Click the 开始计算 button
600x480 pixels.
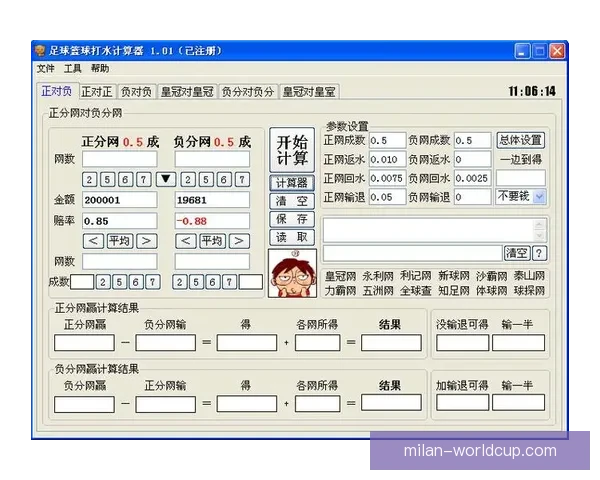292,150
